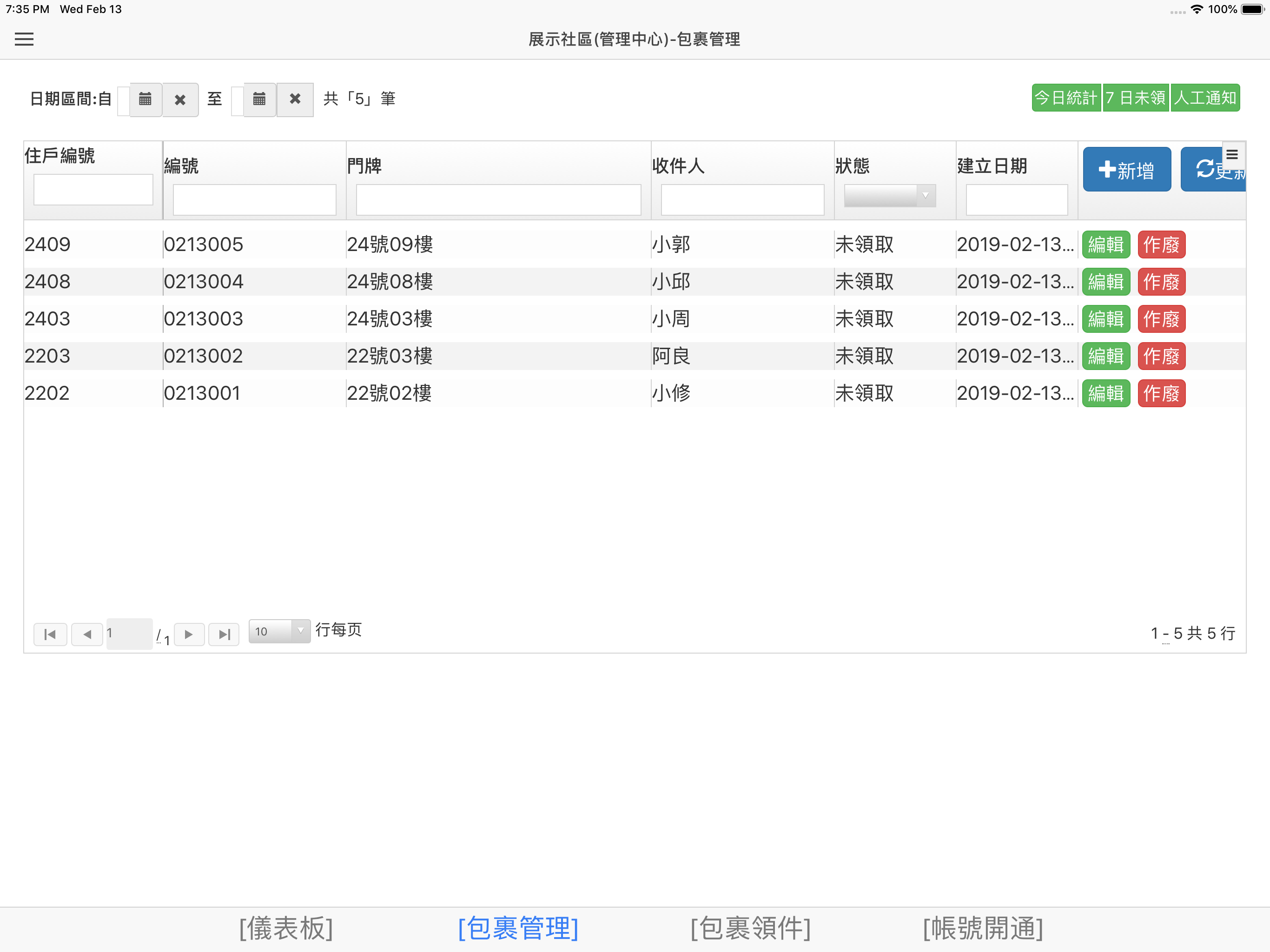1270x952 pixels.
Task: Focus the 建立日期 filter field
Action: [x=1017, y=200]
